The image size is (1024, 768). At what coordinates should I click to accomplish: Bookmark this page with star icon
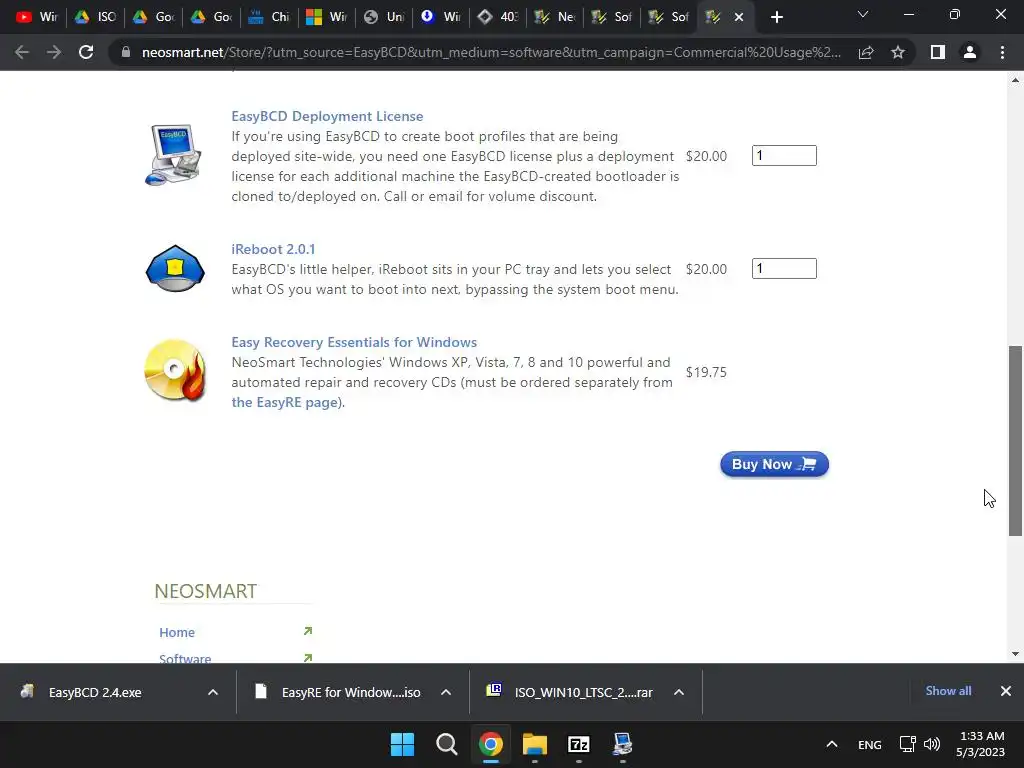pyautogui.click(x=898, y=52)
